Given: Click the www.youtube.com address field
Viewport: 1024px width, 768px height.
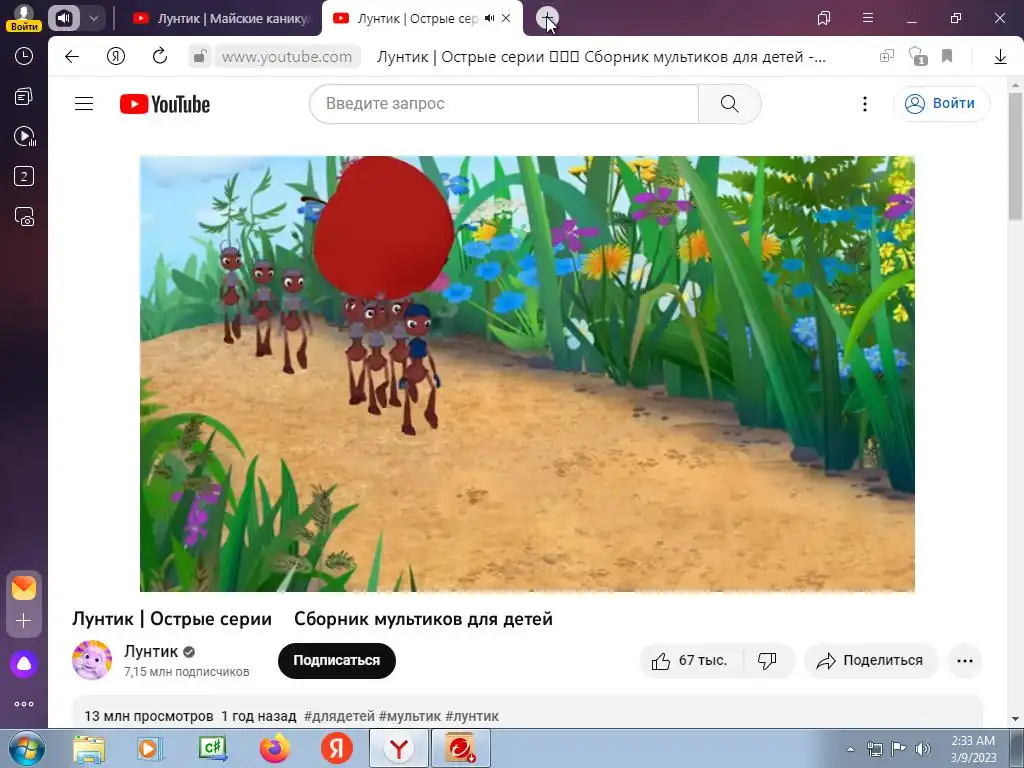Looking at the screenshot, I should (x=287, y=57).
